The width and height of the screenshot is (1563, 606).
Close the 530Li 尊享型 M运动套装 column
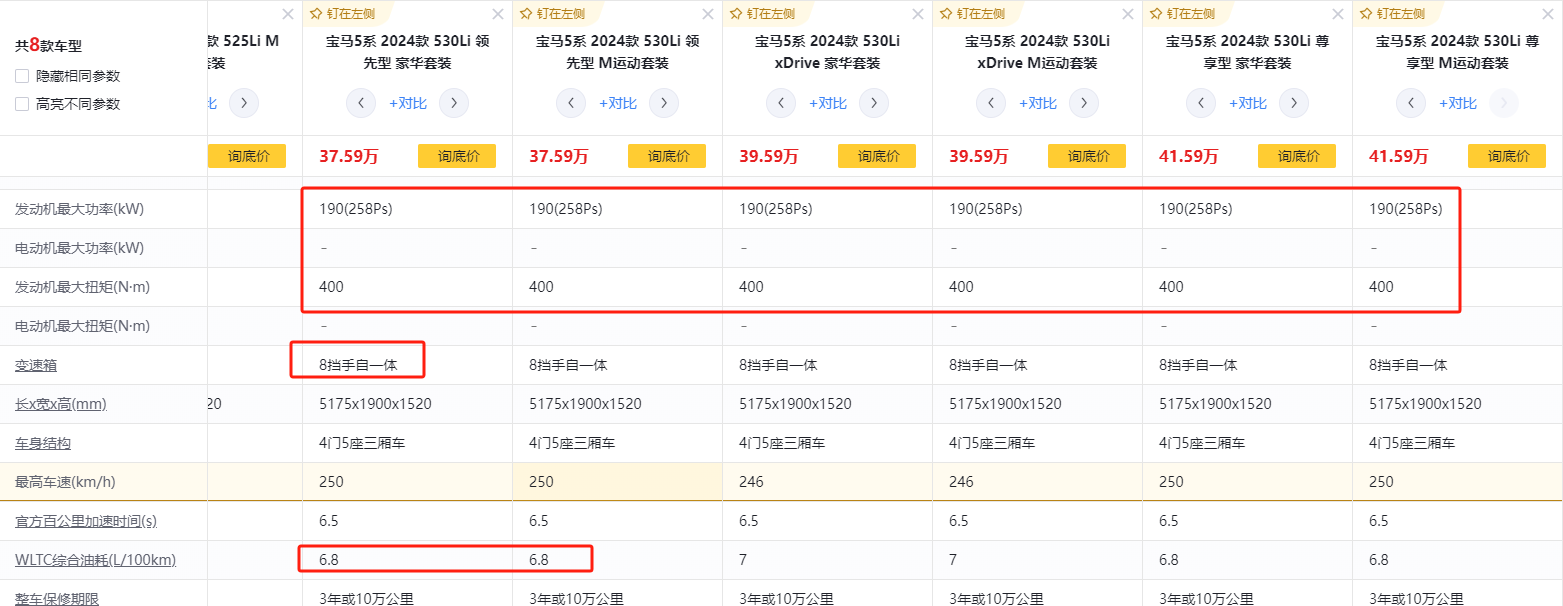point(1548,14)
